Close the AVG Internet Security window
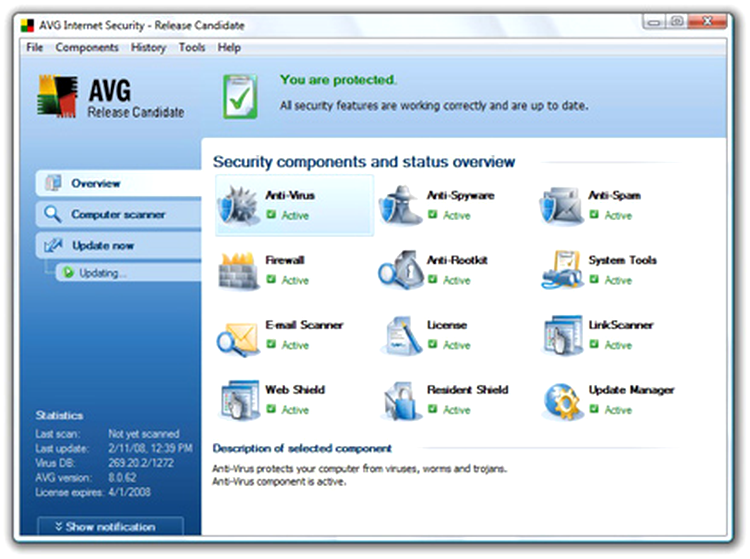The height and width of the screenshot is (559, 750). tap(707, 21)
